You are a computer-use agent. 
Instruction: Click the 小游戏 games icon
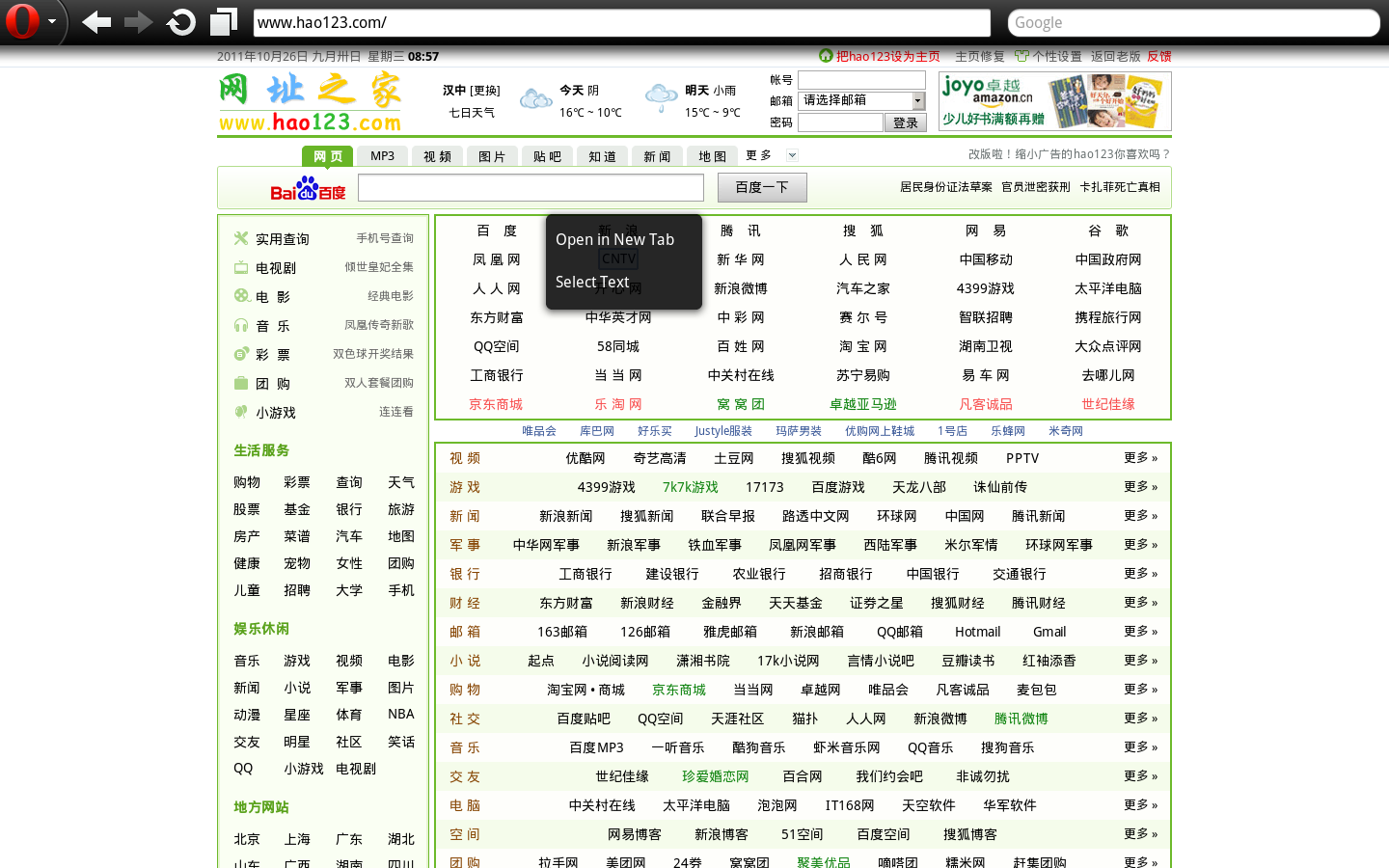point(241,412)
